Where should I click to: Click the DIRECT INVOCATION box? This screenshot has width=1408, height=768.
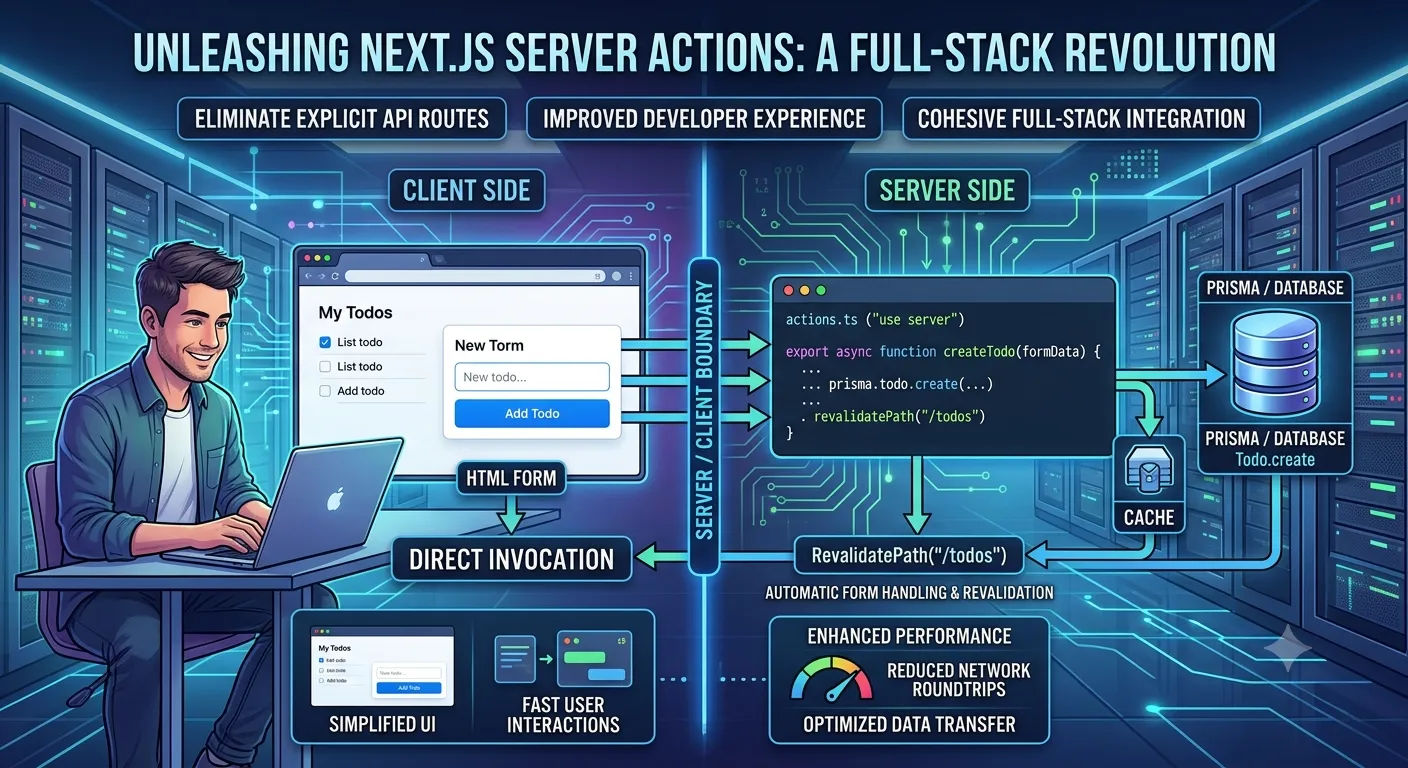(x=511, y=559)
